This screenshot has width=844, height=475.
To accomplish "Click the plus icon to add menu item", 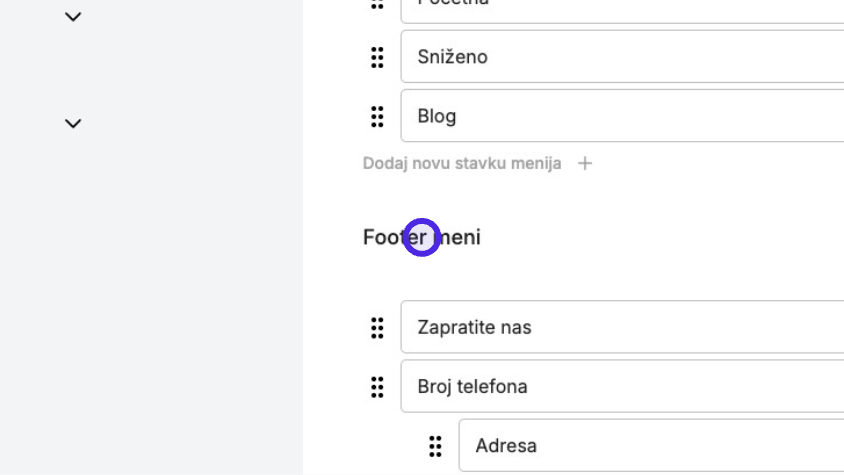I will pyautogui.click(x=585, y=163).
